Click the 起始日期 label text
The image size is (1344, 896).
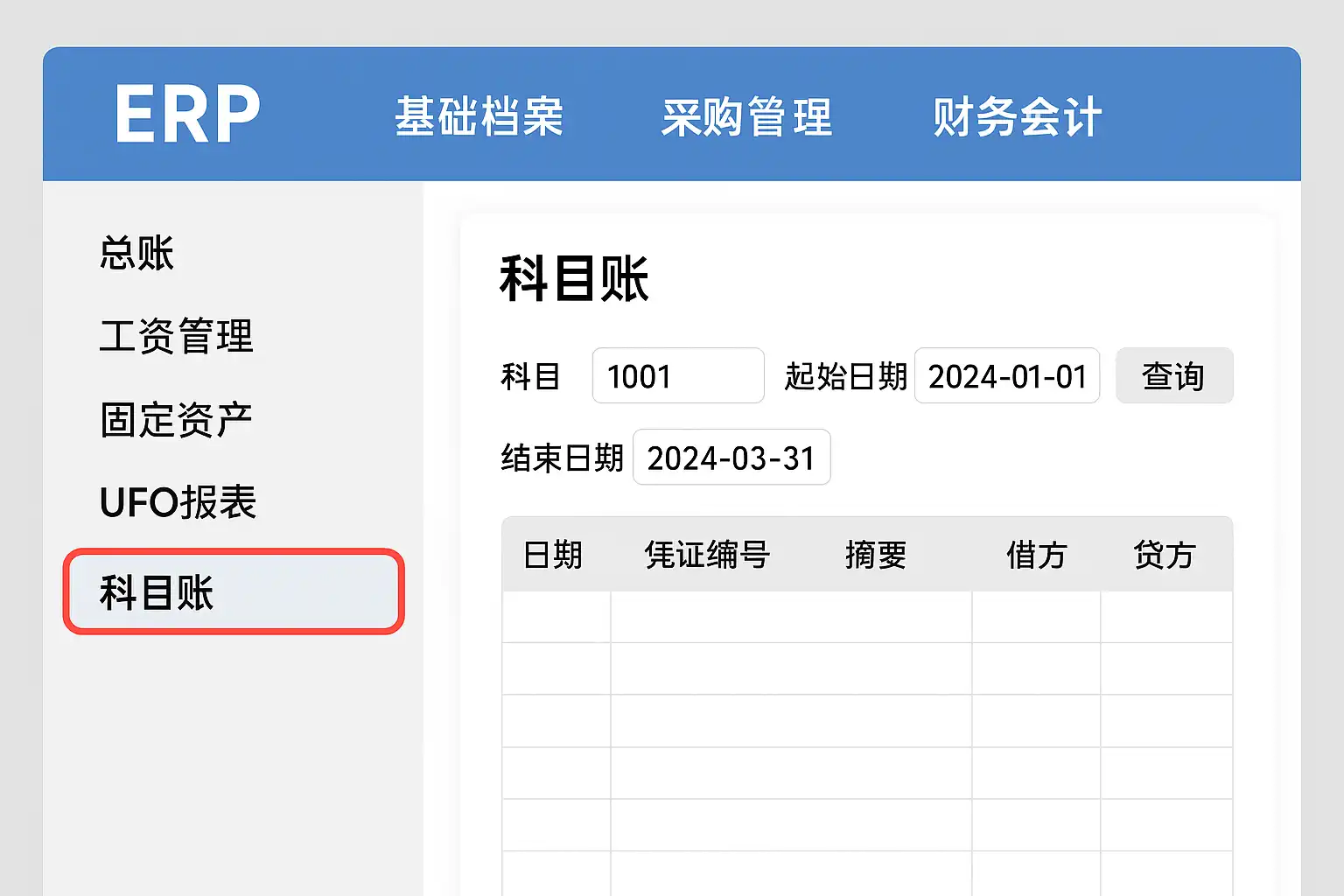click(x=845, y=376)
